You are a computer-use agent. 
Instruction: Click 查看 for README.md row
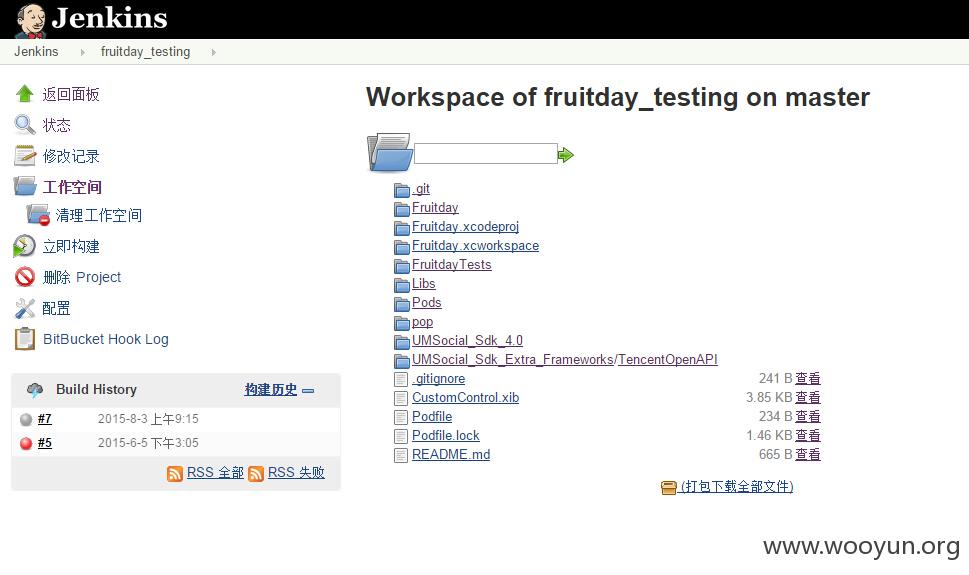pyautogui.click(x=808, y=454)
